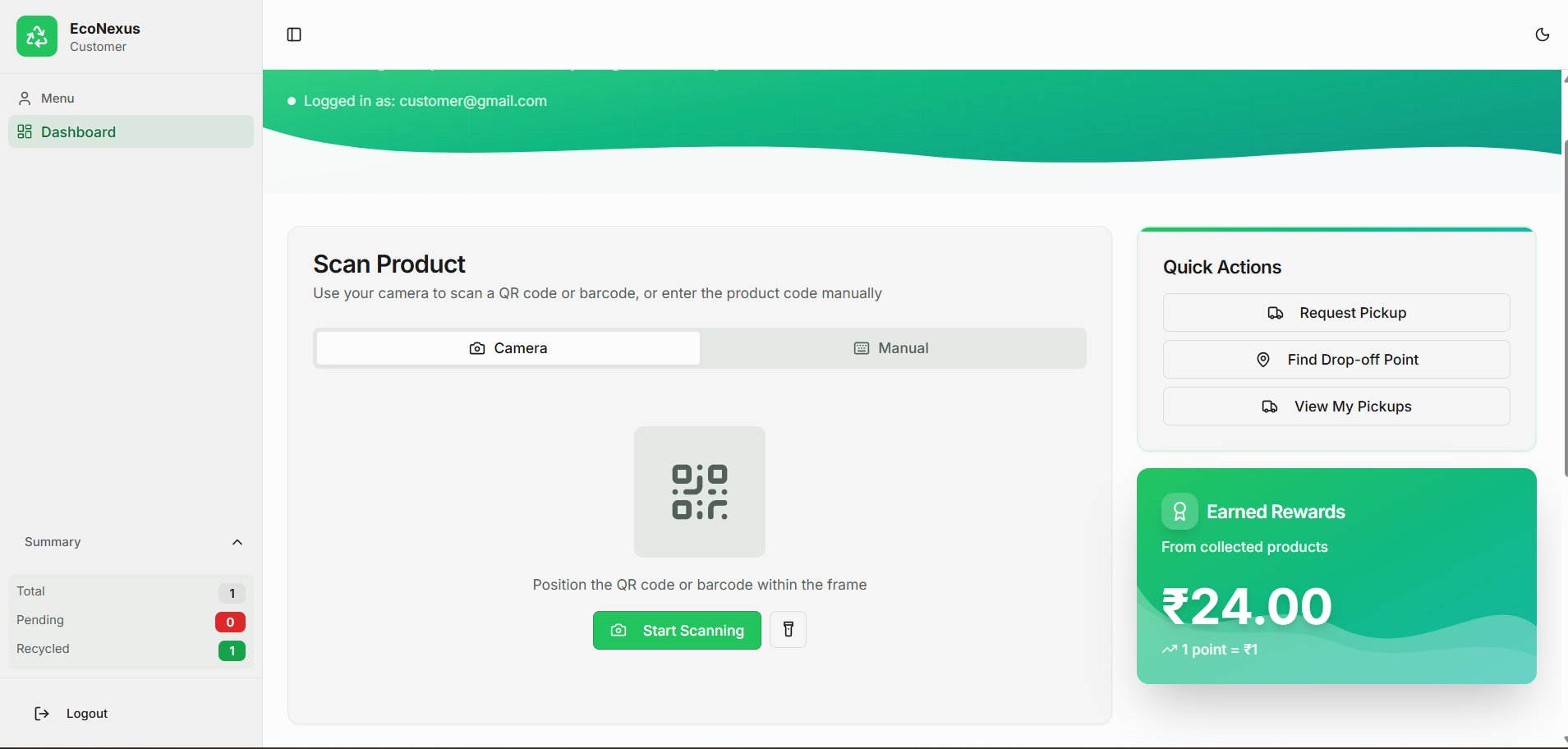Image resolution: width=1568 pixels, height=749 pixels.
Task: Toggle the flashlight icon button
Action: click(x=789, y=630)
